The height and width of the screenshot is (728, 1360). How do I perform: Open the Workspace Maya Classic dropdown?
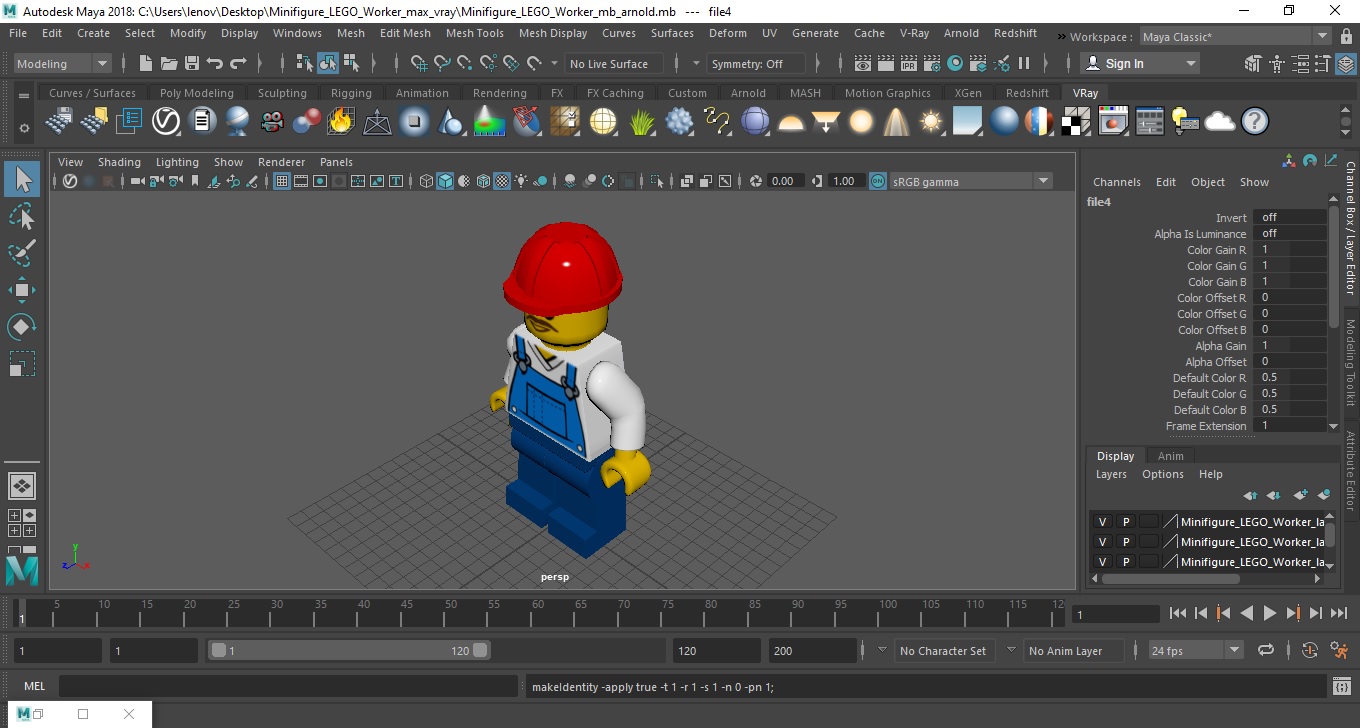click(x=1237, y=37)
